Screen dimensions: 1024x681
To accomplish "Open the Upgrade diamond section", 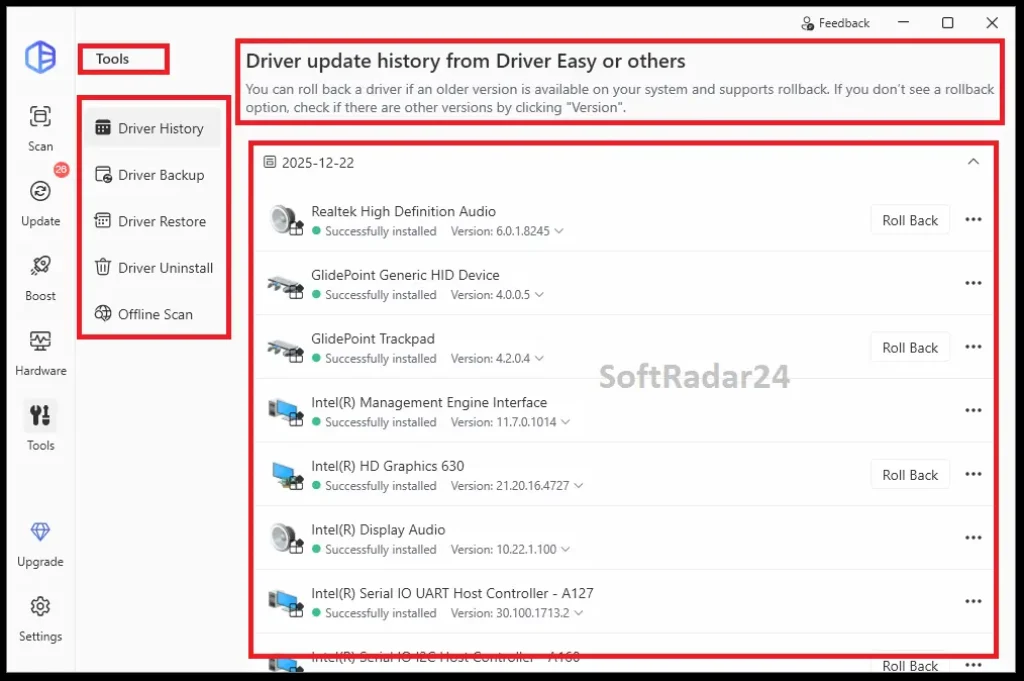I will click(40, 545).
